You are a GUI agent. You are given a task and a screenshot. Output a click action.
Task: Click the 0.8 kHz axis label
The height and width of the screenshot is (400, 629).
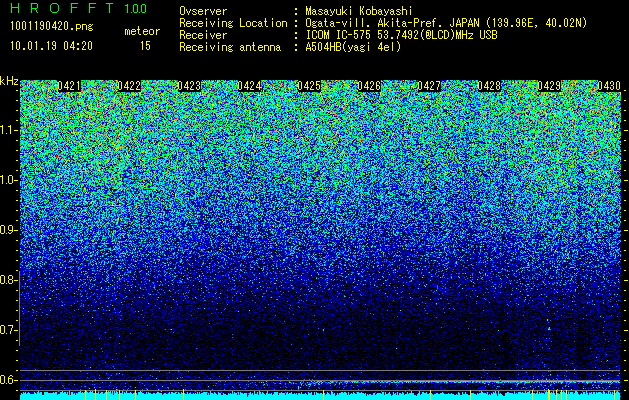(8, 280)
